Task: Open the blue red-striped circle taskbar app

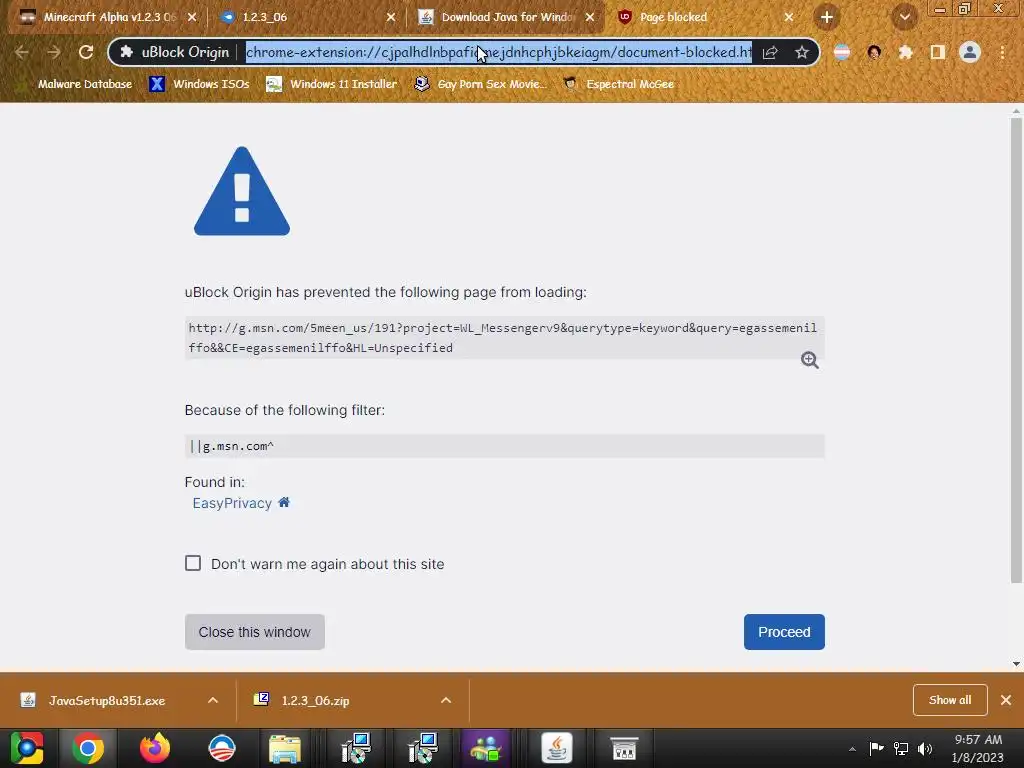Action: 221,748
